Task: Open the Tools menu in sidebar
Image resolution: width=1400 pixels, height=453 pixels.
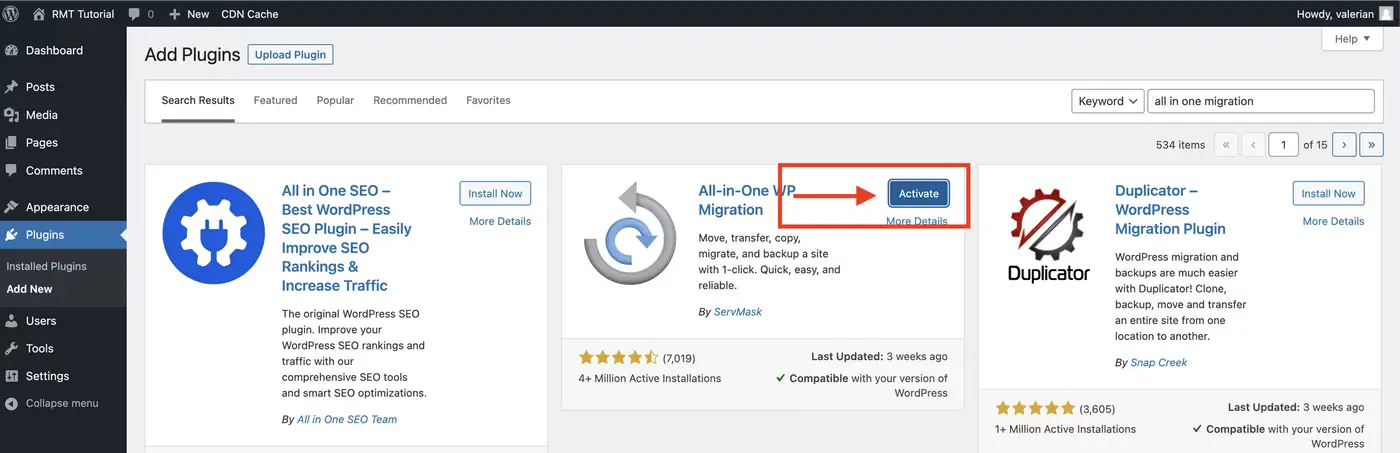Action: point(40,348)
